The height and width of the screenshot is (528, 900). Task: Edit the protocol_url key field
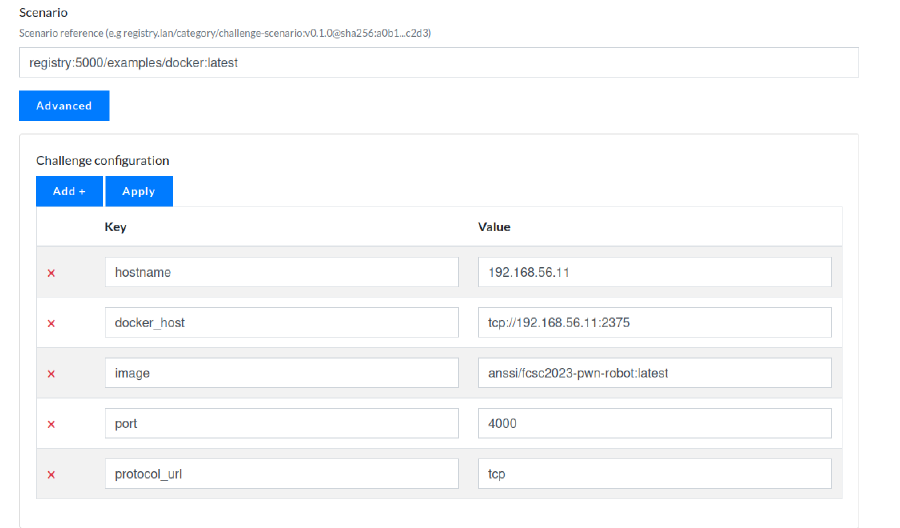281,473
